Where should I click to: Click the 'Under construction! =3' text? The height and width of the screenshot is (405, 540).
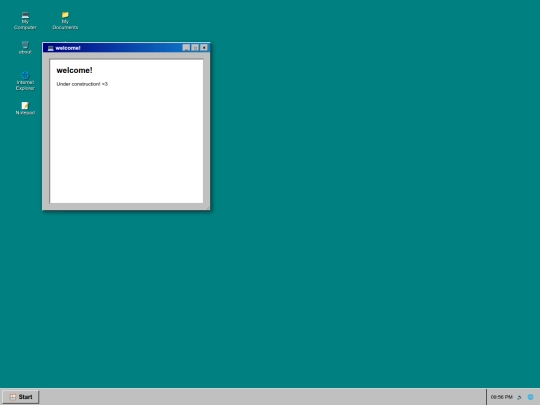pyautogui.click(x=82, y=84)
